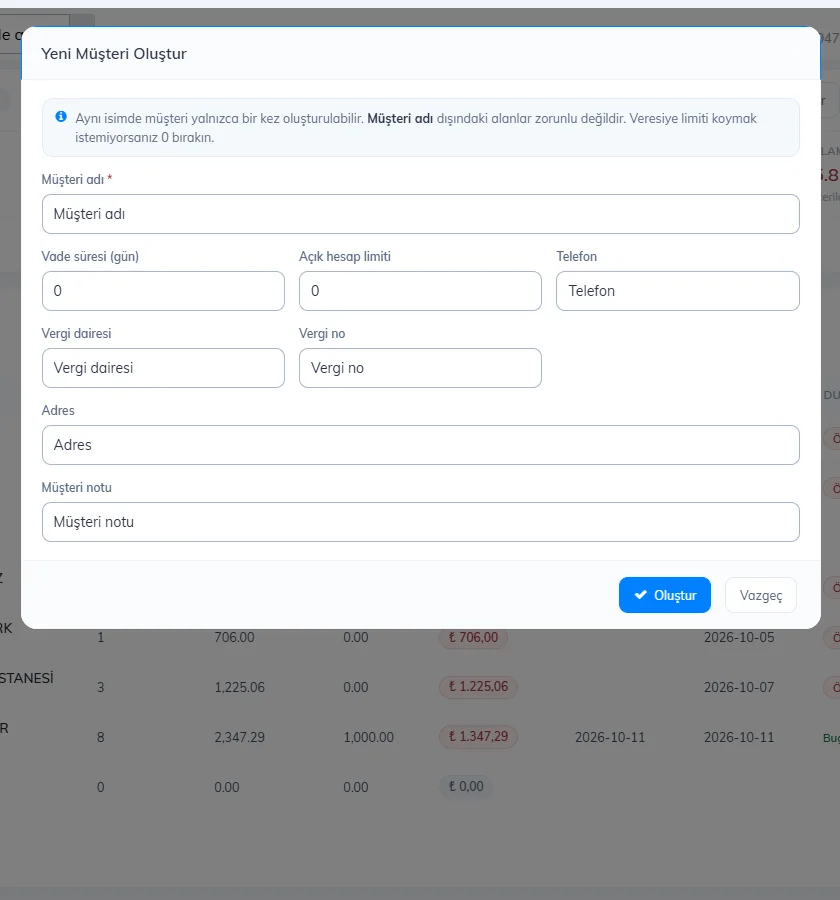The height and width of the screenshot is (900, 840).
Task: Focus the Vergi dairesi field
Action: pos(163,368)
